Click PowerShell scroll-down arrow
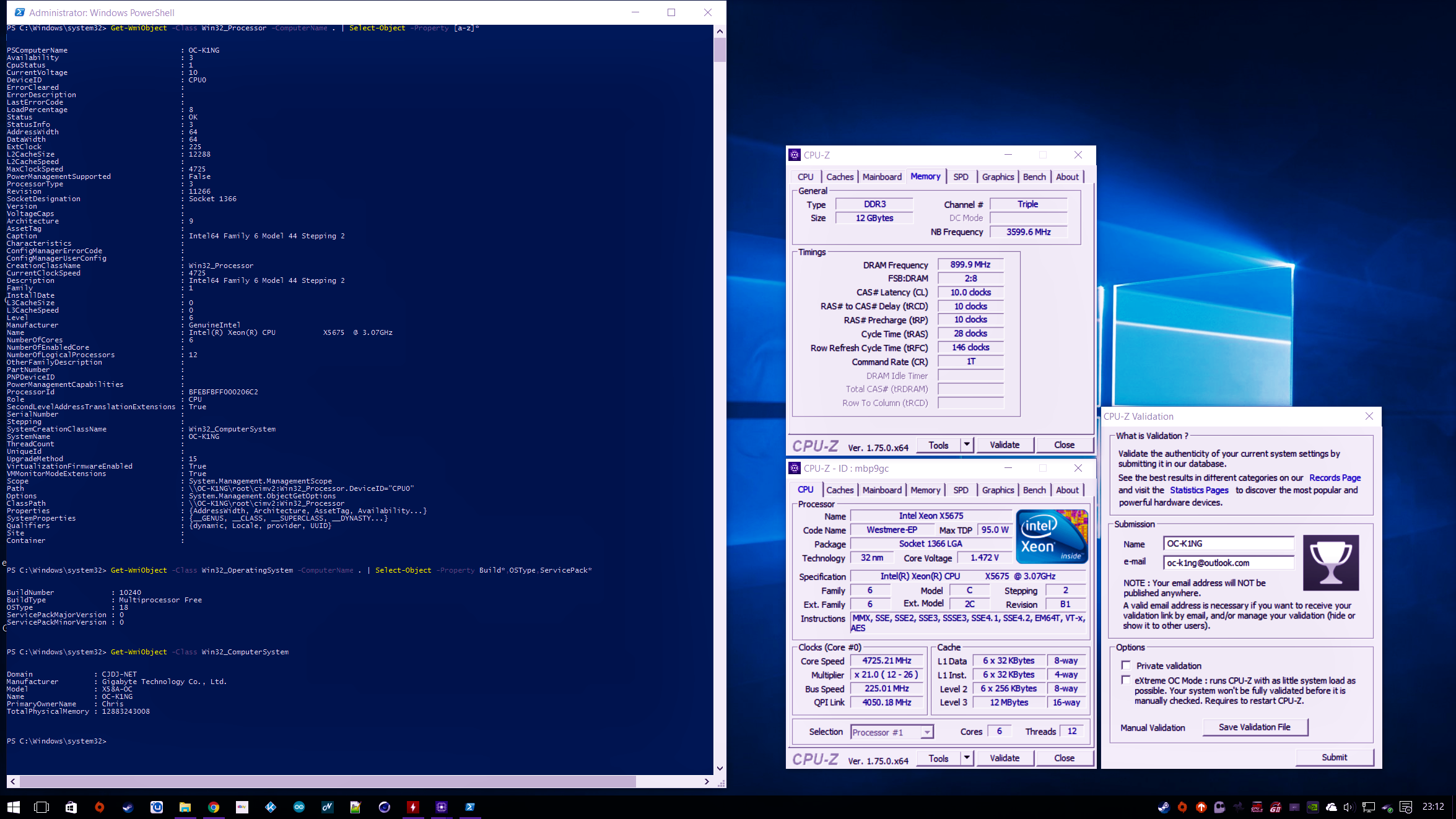This screenshot has height=819, width=1456. (x=720, y=768)
